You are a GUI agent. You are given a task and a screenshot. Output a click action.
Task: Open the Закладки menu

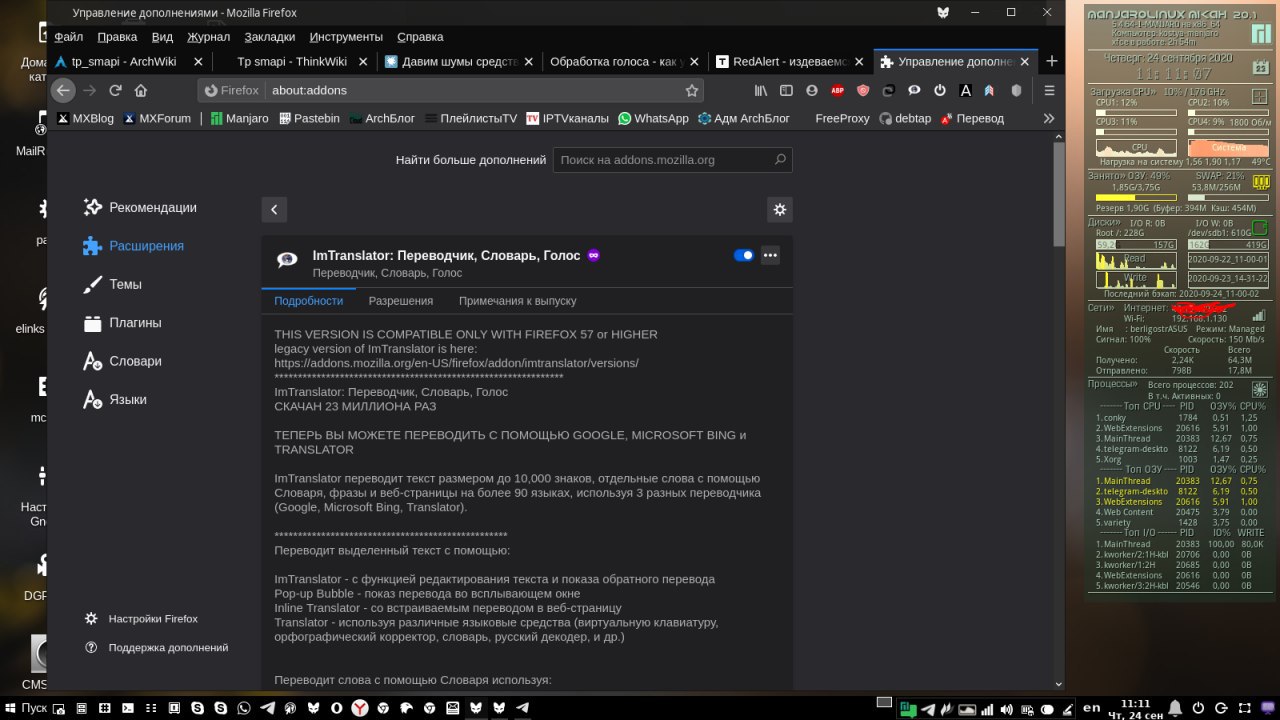pyautogui.click(x=270, y=37)
